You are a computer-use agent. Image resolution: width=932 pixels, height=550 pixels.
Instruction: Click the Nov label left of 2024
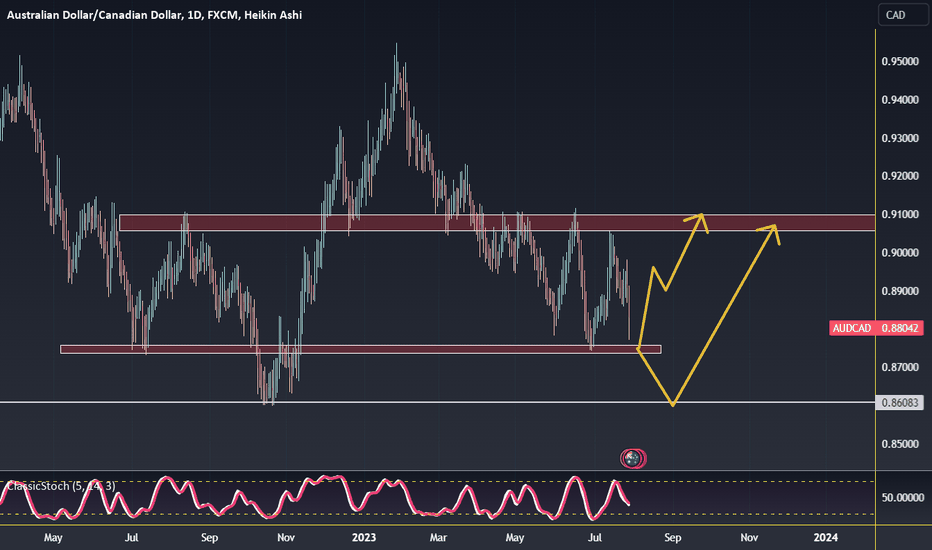[749, 538]
